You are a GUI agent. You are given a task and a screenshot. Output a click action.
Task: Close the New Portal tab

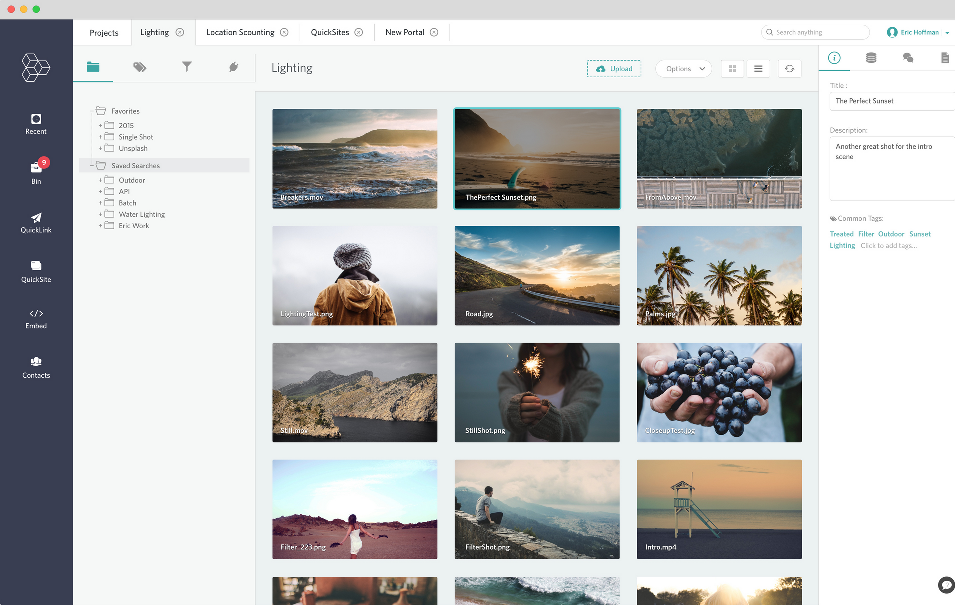point(434,32)
